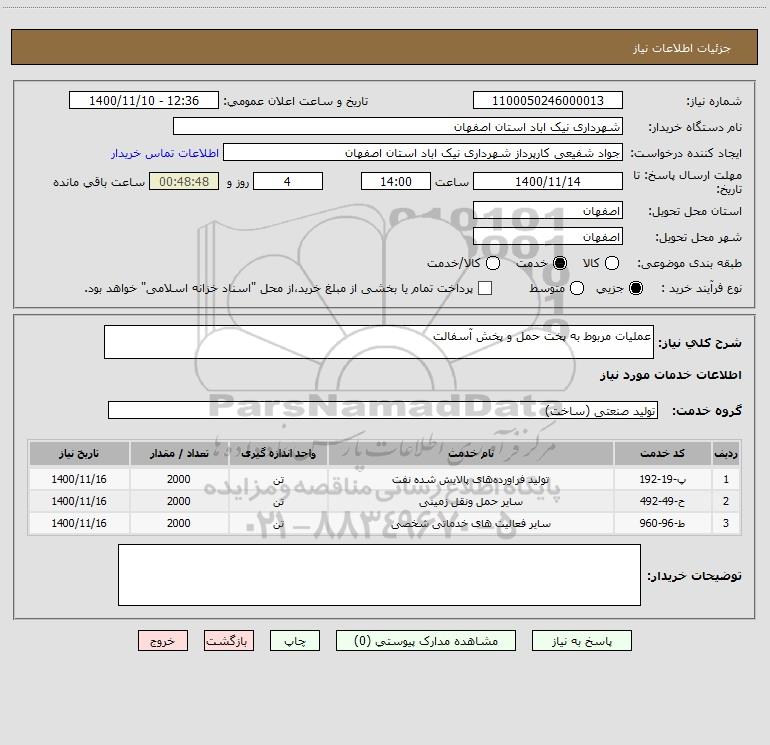Click the جزئیات اطلاعات نیاز header title

pyautogui.click(x=682, y=48)
